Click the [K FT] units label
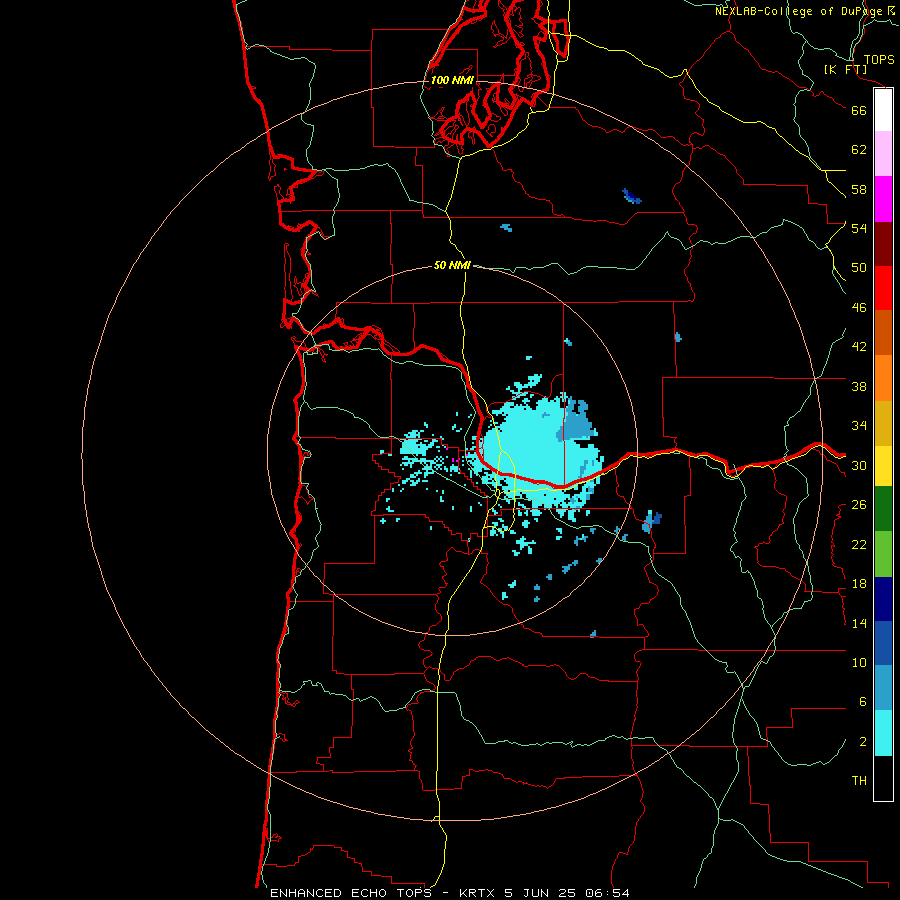900x900 pixels. 845,70
